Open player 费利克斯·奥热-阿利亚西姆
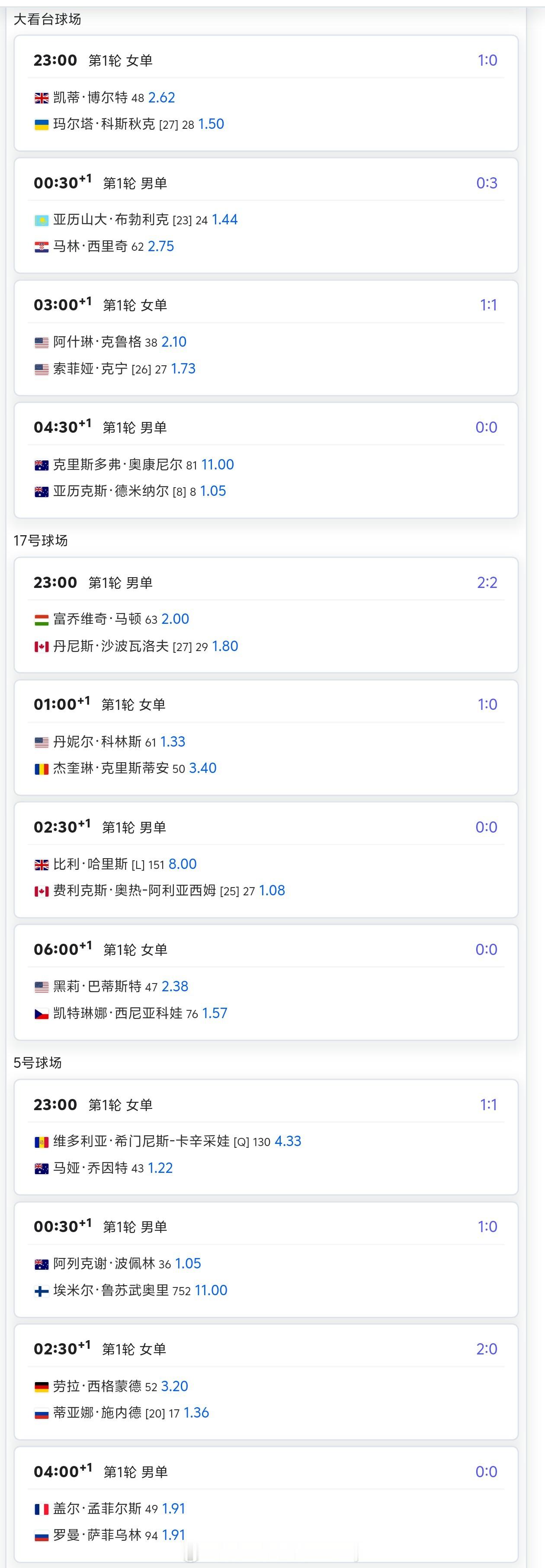545x1568 pixels. click(x=135, y=891)
